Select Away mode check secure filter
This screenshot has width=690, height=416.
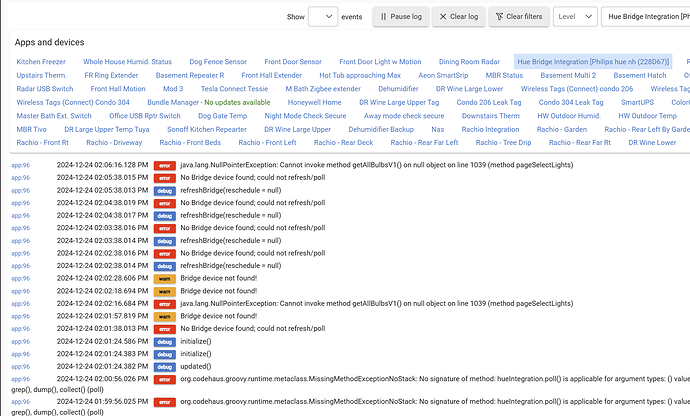404,116
